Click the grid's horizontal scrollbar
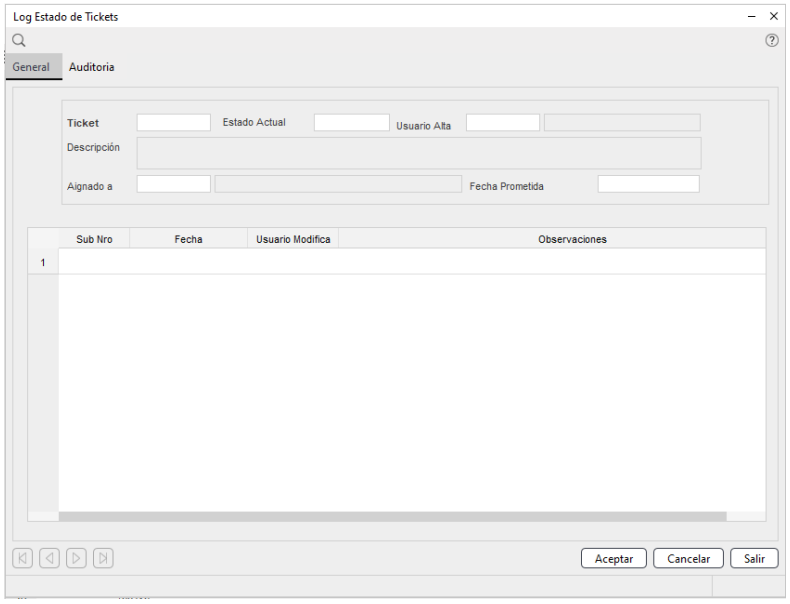This screenshot has height=604, width=790. (x=392, y=516)
